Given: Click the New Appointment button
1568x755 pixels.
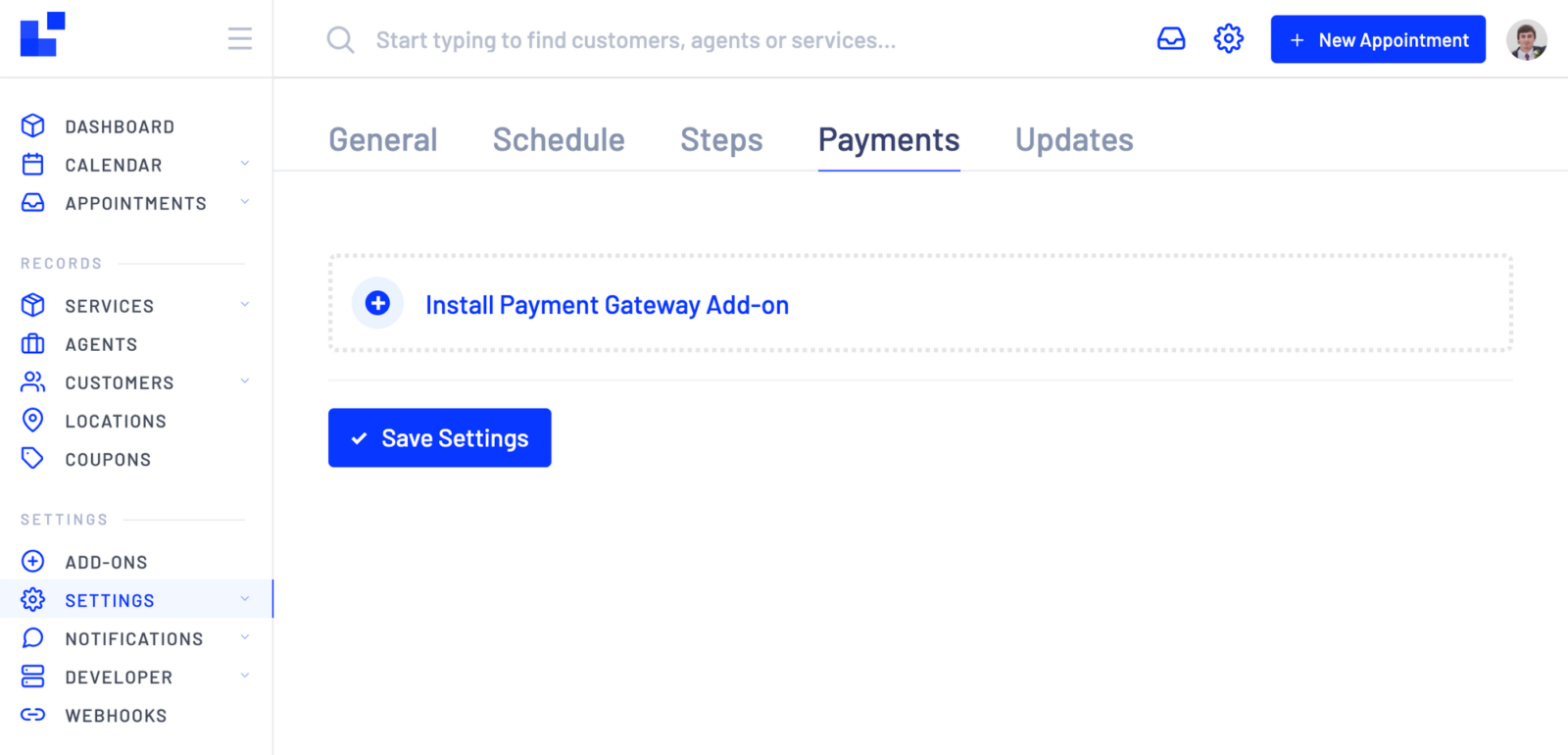Looking at the screenshot, I should (1378, 39).
